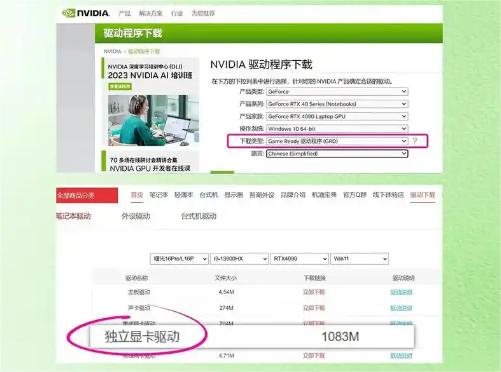Screen dimensions: 501x372
Task: Open the 产品类型 GeForce dropdown
Action: (337, 91)
